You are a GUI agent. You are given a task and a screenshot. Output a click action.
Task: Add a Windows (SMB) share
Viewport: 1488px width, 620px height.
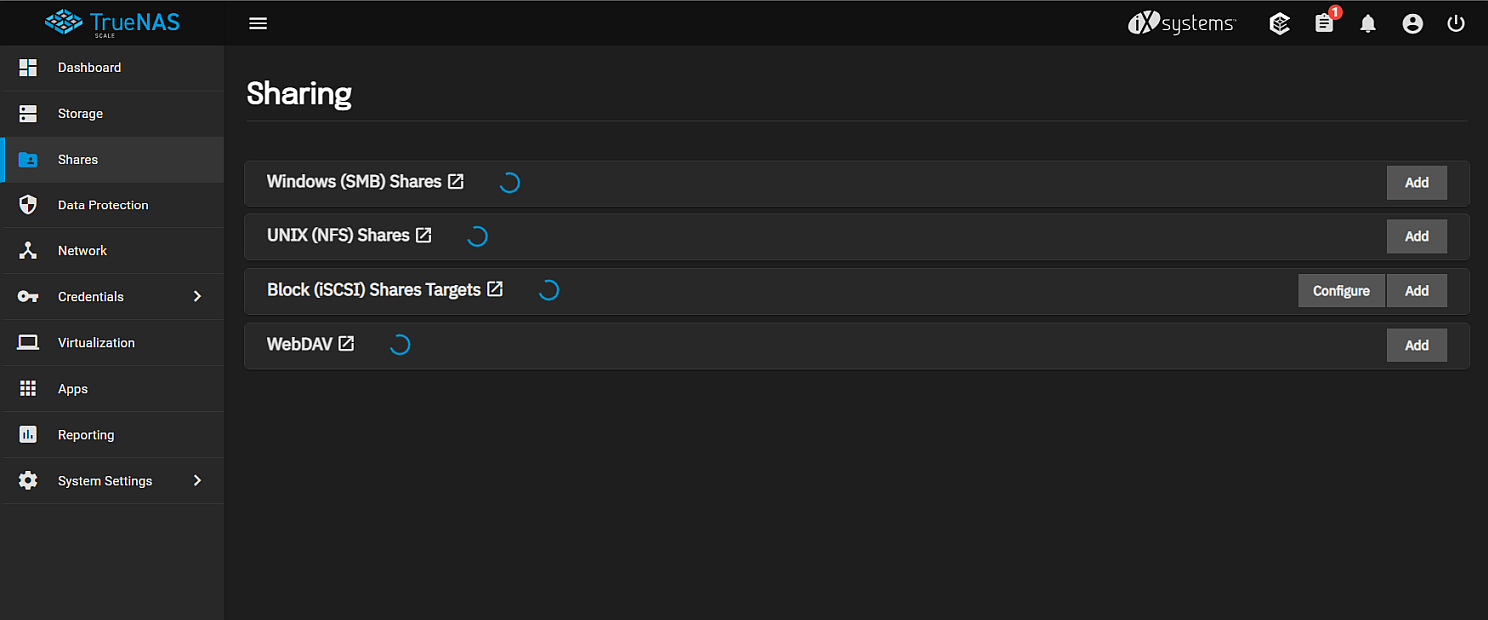pyautogui.click(x=1416, y=183)
